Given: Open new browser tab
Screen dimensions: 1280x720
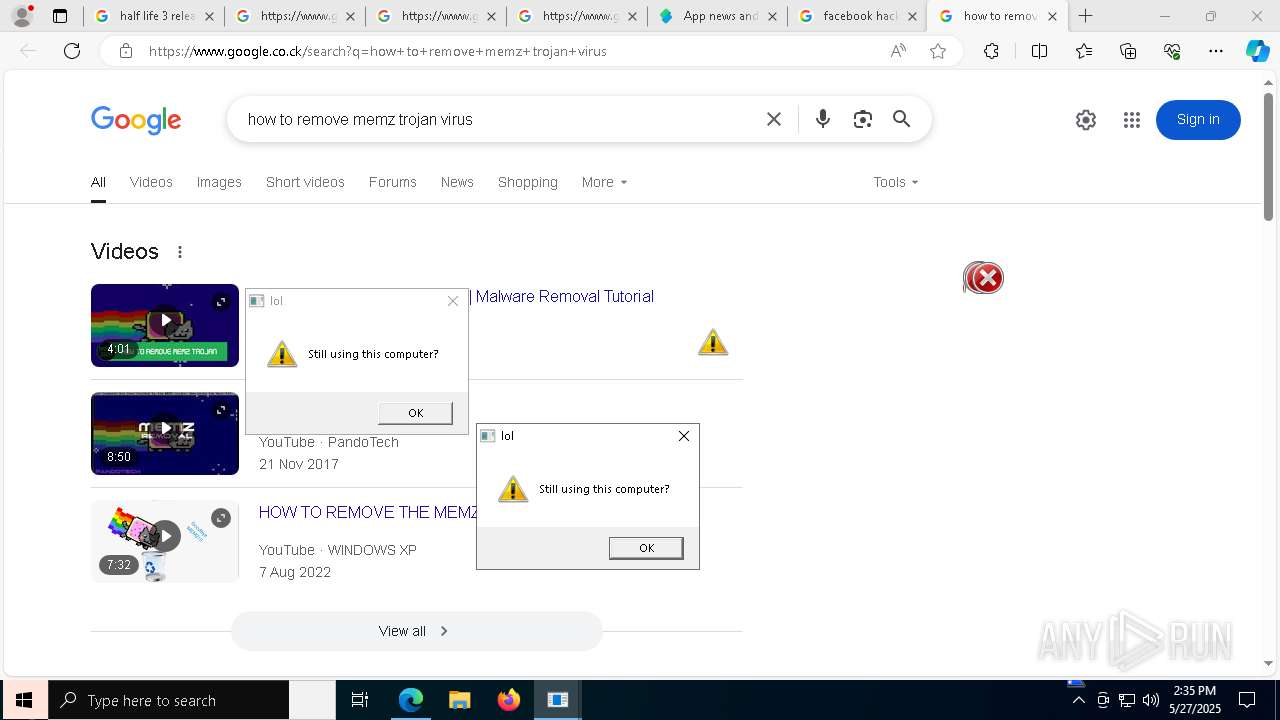Looking at the screenshot, I should [1086, 16].
